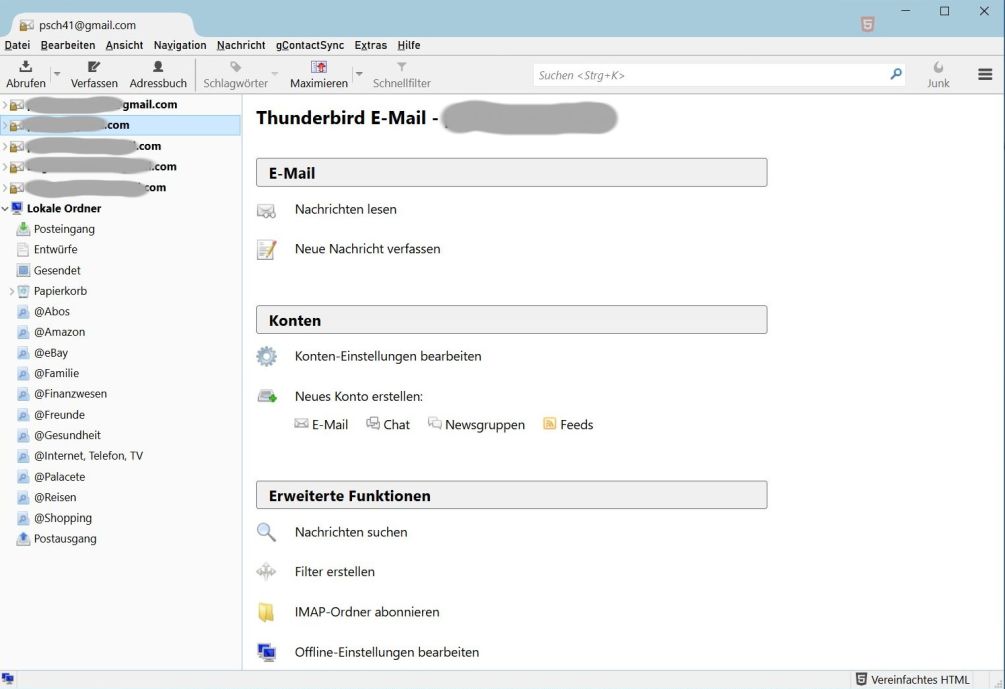Toggle the Schnellfilter funnel icon

tap(402, 67)
